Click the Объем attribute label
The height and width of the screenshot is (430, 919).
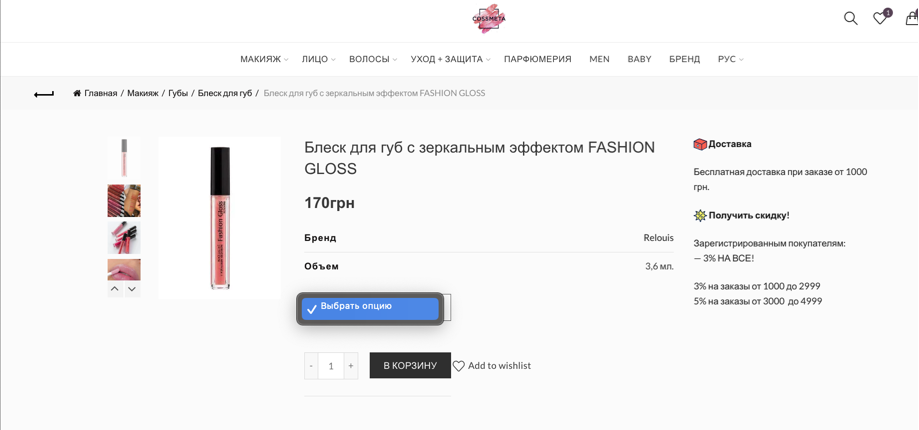tap(321, 267)
